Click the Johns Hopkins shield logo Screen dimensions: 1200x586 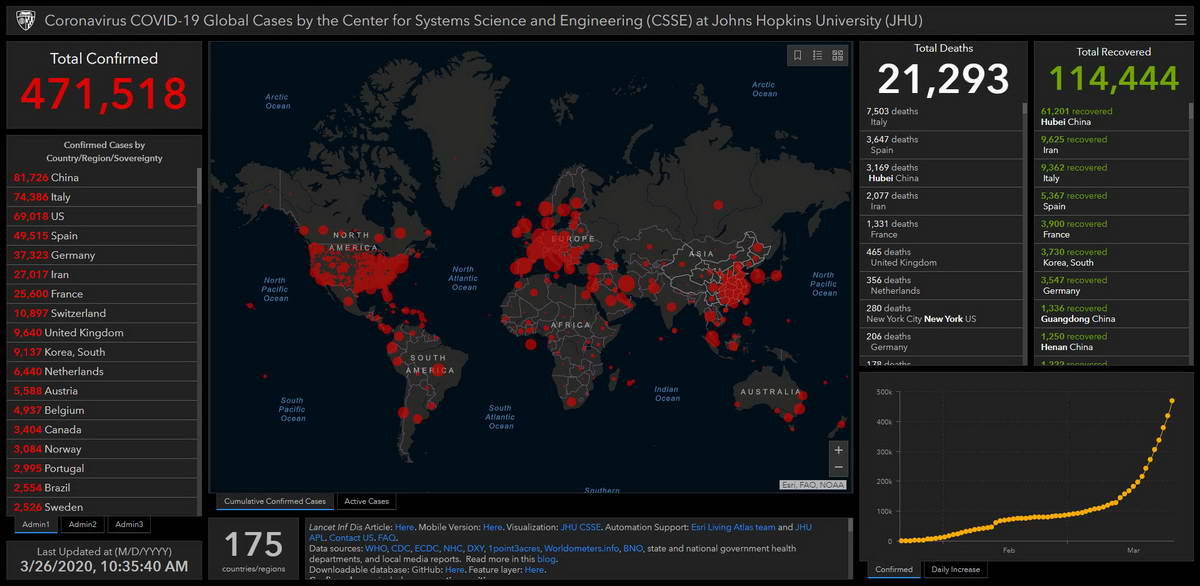click(x=23, y=20)
